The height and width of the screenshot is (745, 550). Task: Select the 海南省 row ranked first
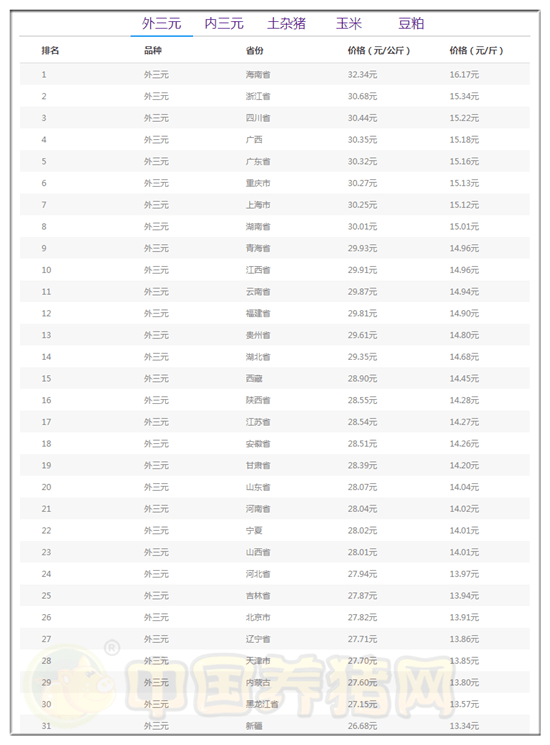pos(275,75)
